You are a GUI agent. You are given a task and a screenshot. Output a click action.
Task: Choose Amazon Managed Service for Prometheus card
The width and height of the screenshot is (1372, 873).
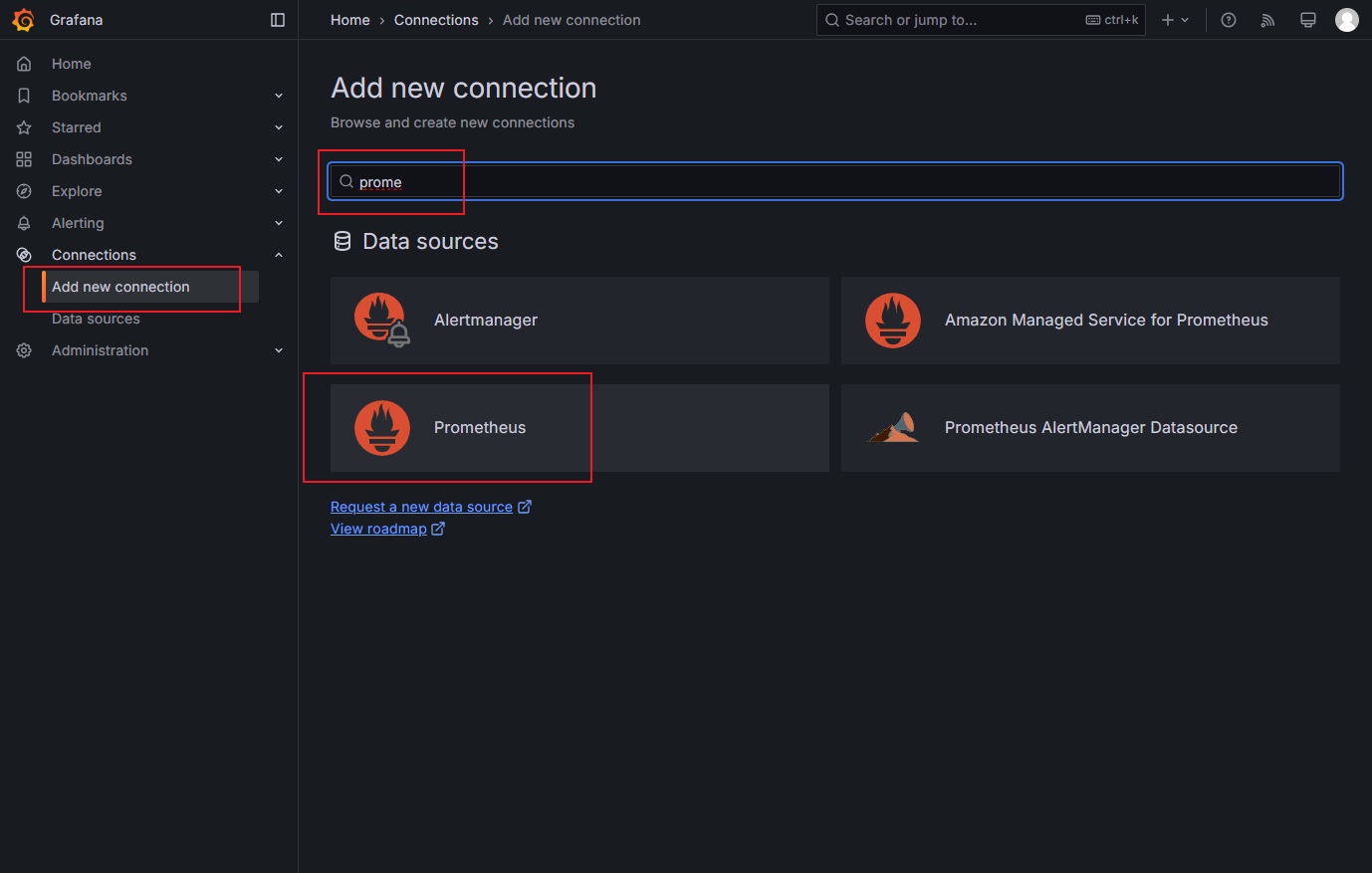tap(1090, 321)
